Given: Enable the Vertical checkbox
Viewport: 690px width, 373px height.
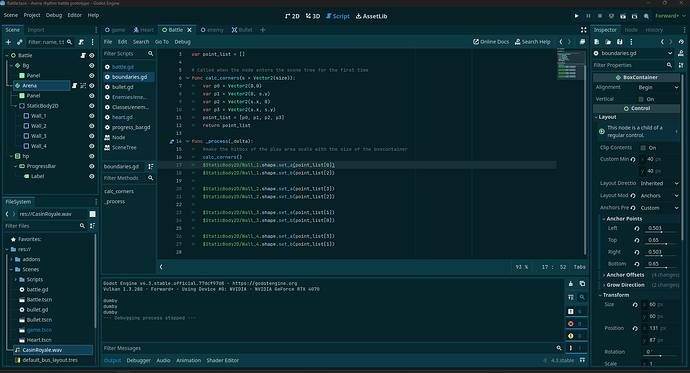Looking at the screenshot, I should [641, 99].
